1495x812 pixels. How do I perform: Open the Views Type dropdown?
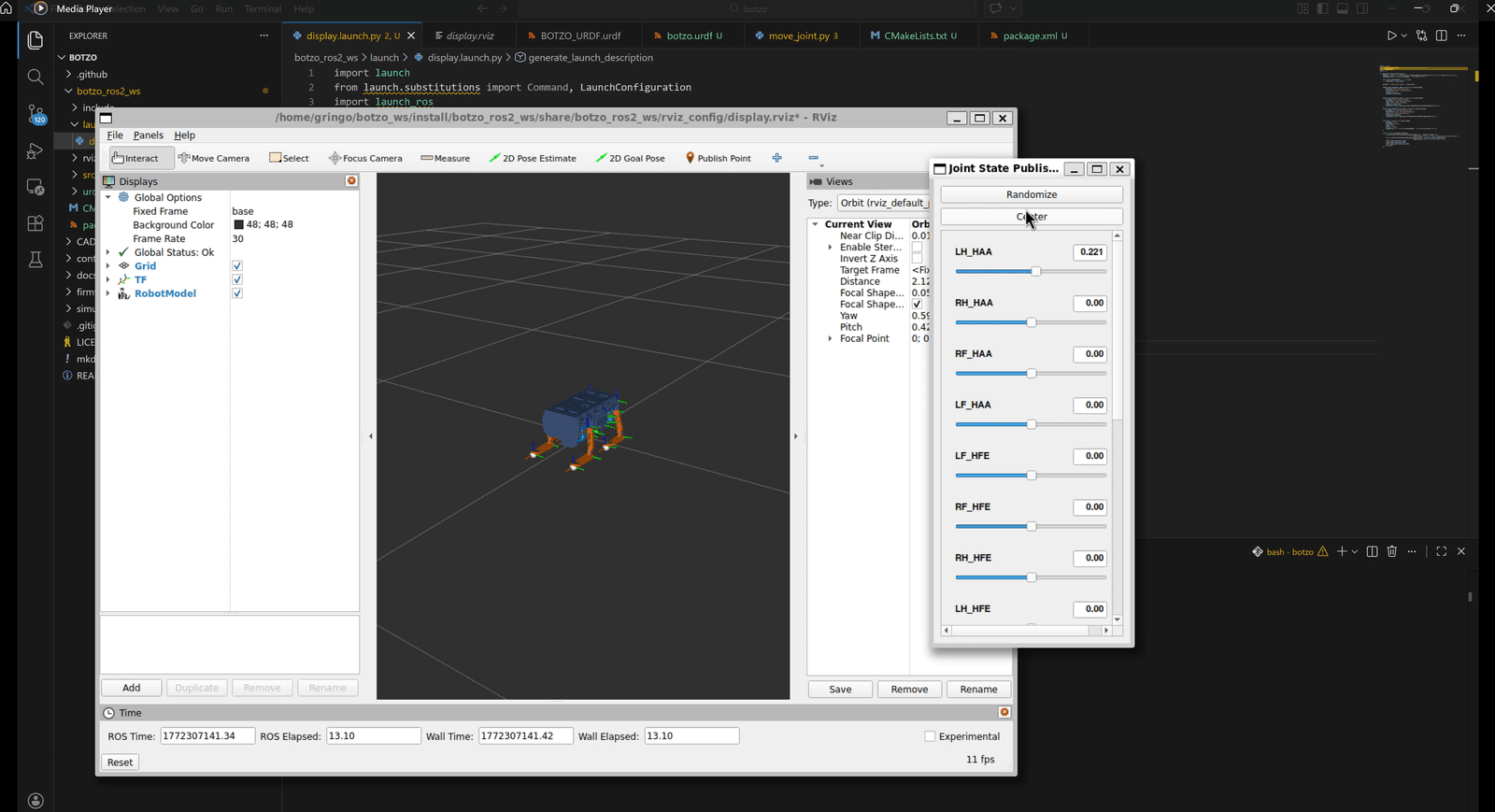pyautogui.click(x=882, y=203)
